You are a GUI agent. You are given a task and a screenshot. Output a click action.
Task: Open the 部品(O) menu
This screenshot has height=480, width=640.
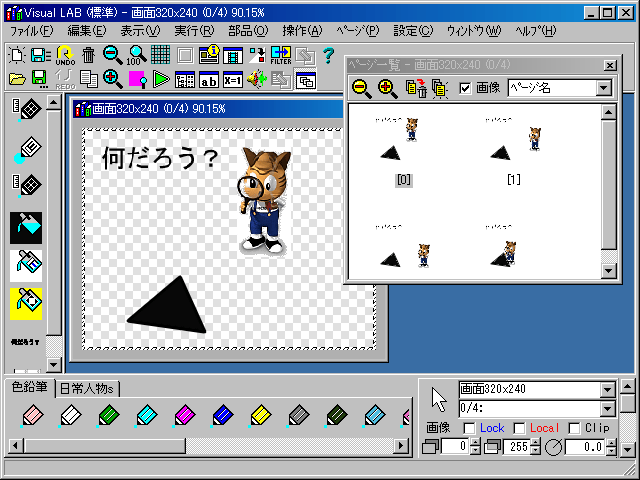[247, 31]
